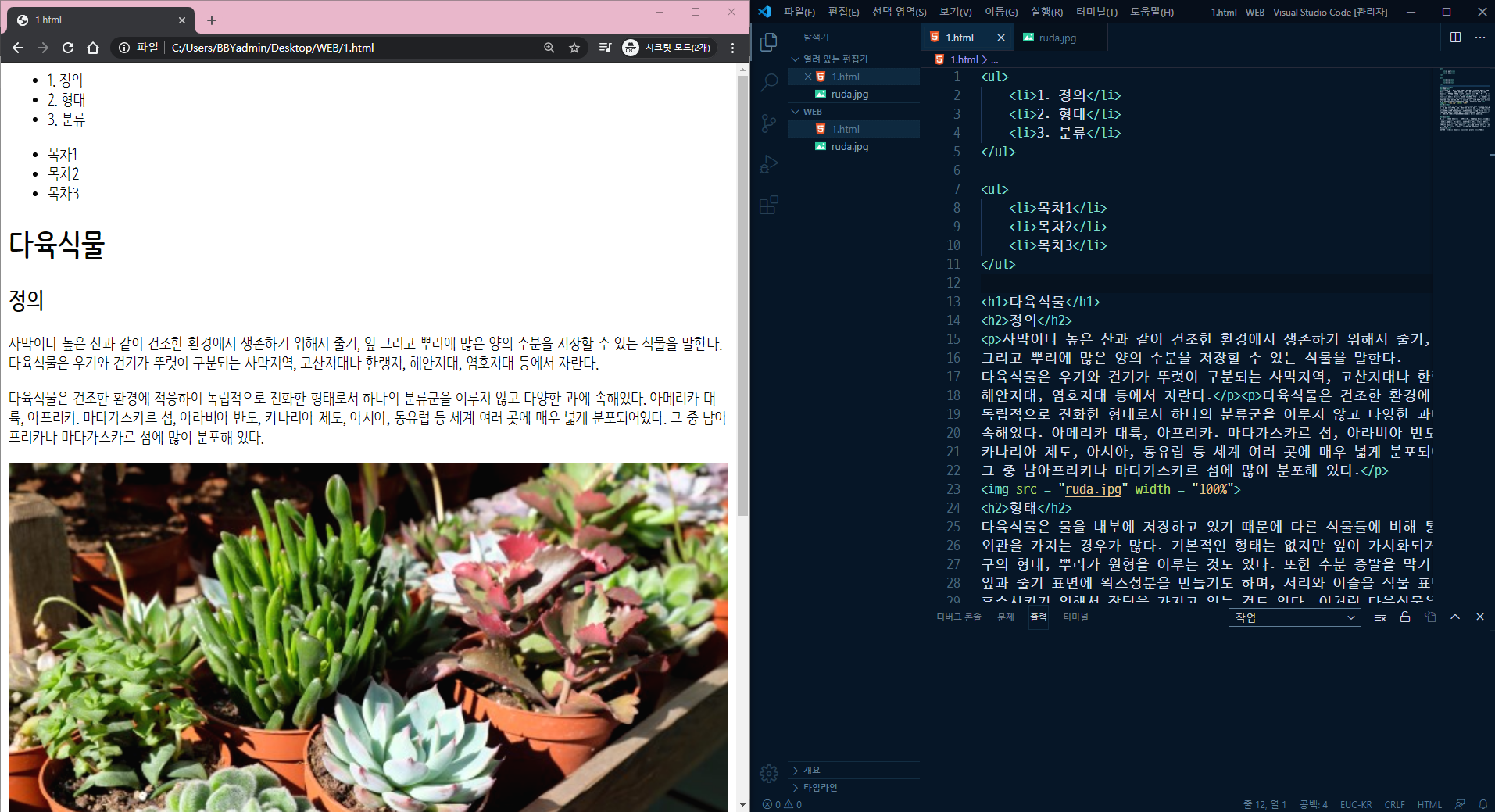Open the 보기(V) menu in VS Code
The height and width of the screenshot is (812, 1495).
point(956,12)
